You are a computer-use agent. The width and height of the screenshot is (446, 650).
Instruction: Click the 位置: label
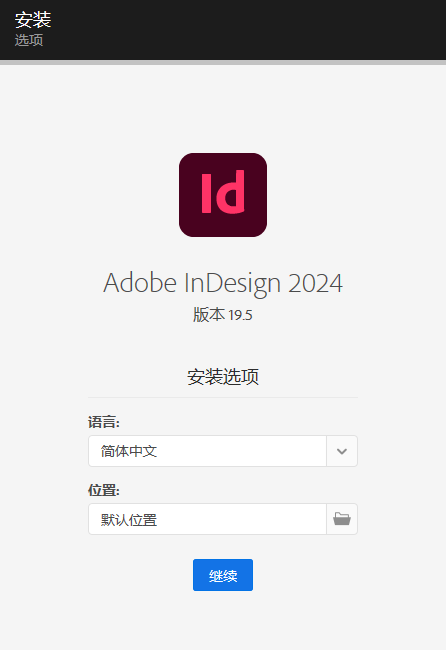(104, 490)
